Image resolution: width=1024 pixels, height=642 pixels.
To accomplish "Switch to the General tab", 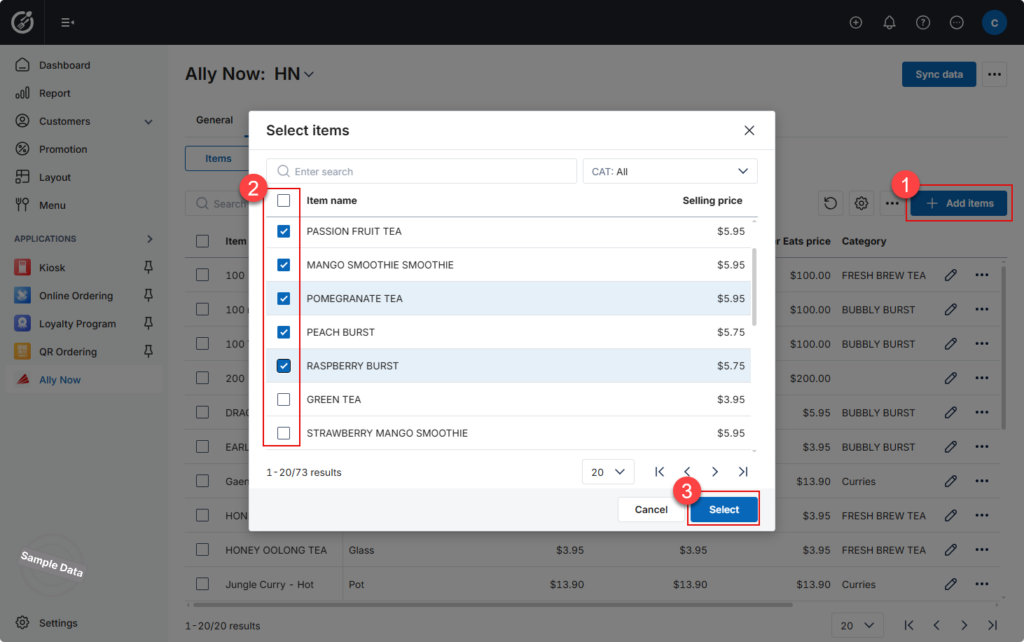I will [x=214, y=120].
